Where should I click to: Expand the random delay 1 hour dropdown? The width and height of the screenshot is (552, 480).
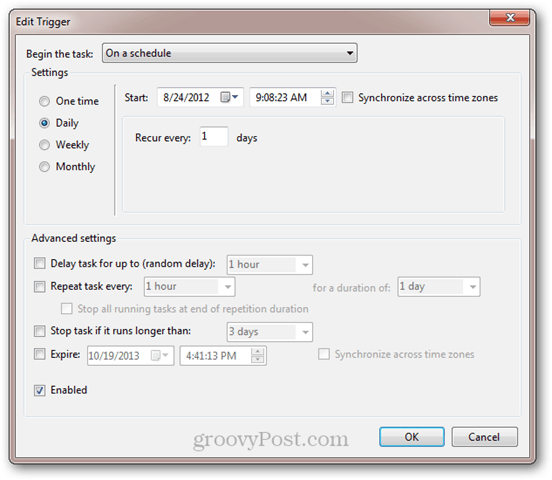tap(270, 264)
